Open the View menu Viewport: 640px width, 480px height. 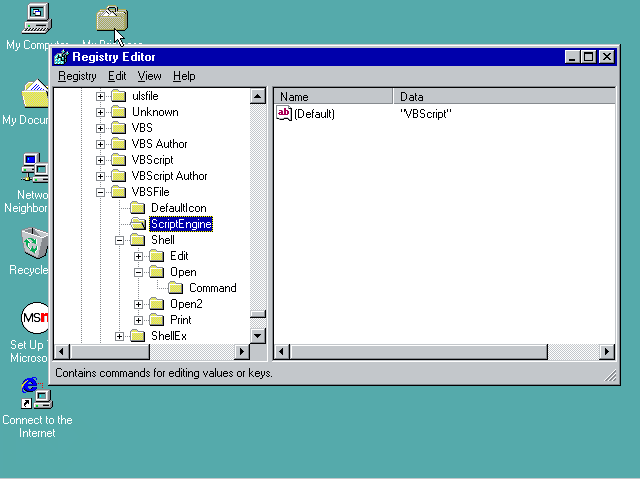[x=149, y=76]
